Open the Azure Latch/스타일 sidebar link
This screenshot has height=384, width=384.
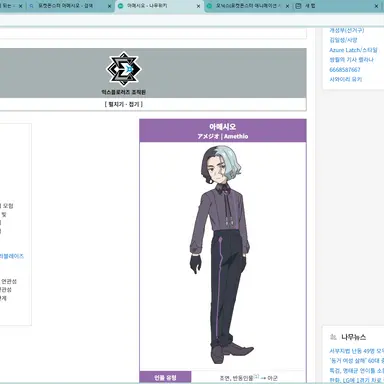[353, 50]
